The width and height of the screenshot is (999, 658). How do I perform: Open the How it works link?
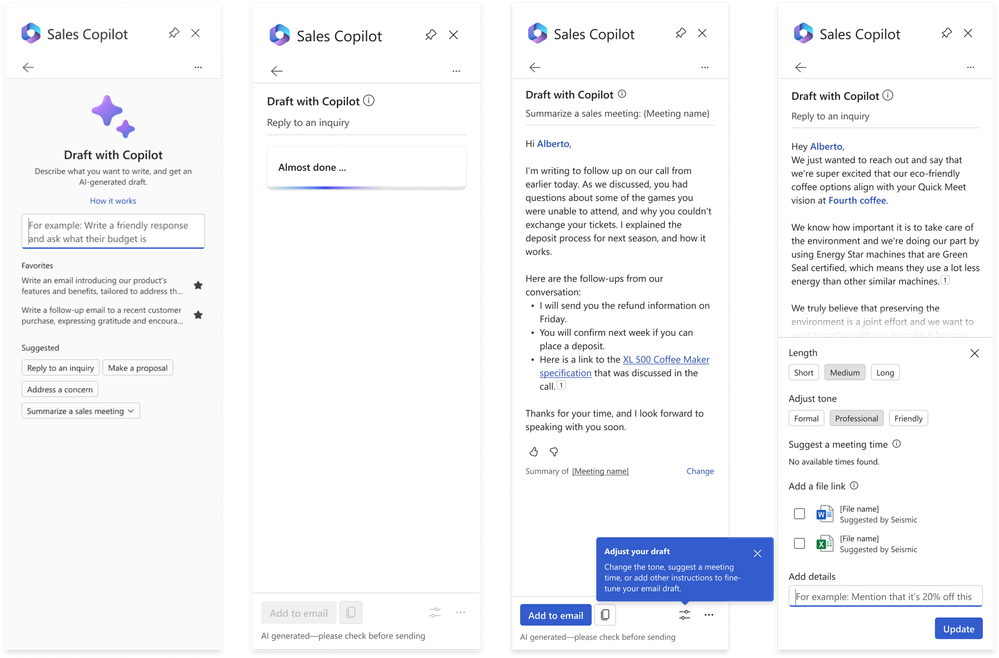tap(113, 201)
